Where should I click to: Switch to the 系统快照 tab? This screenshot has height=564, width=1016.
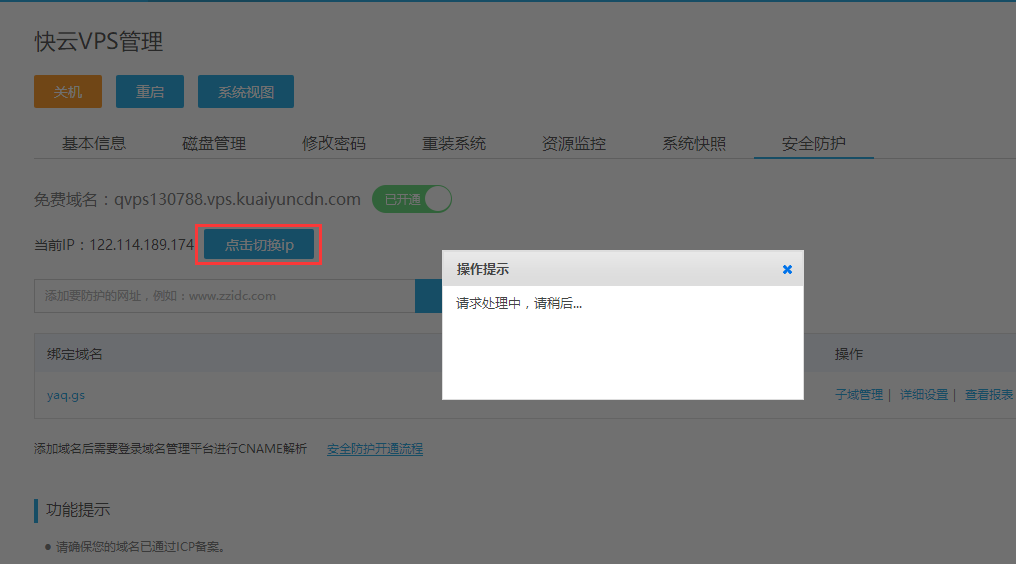(694, 143)
